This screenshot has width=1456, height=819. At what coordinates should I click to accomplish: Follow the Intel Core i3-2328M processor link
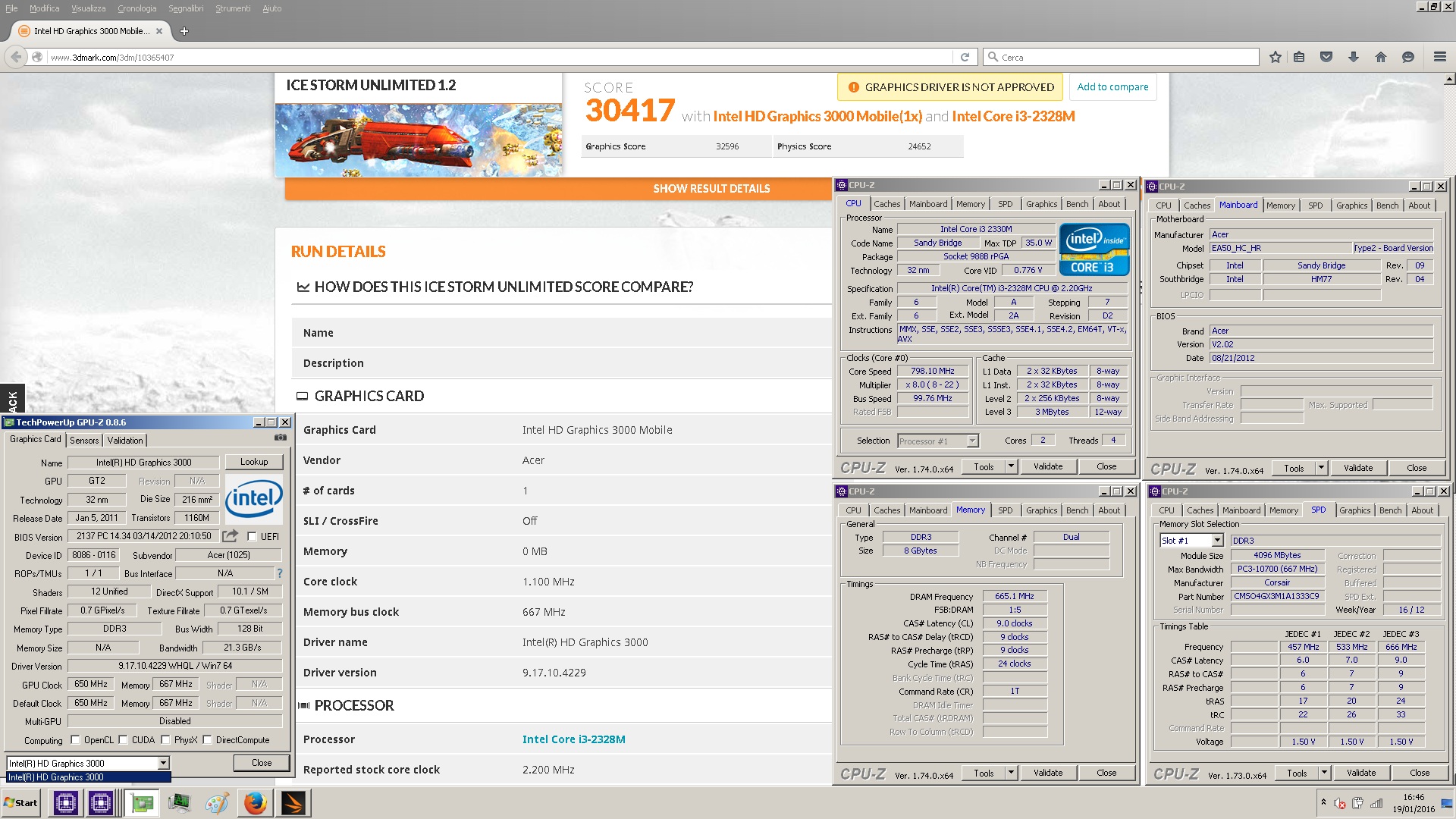[573, 739]
